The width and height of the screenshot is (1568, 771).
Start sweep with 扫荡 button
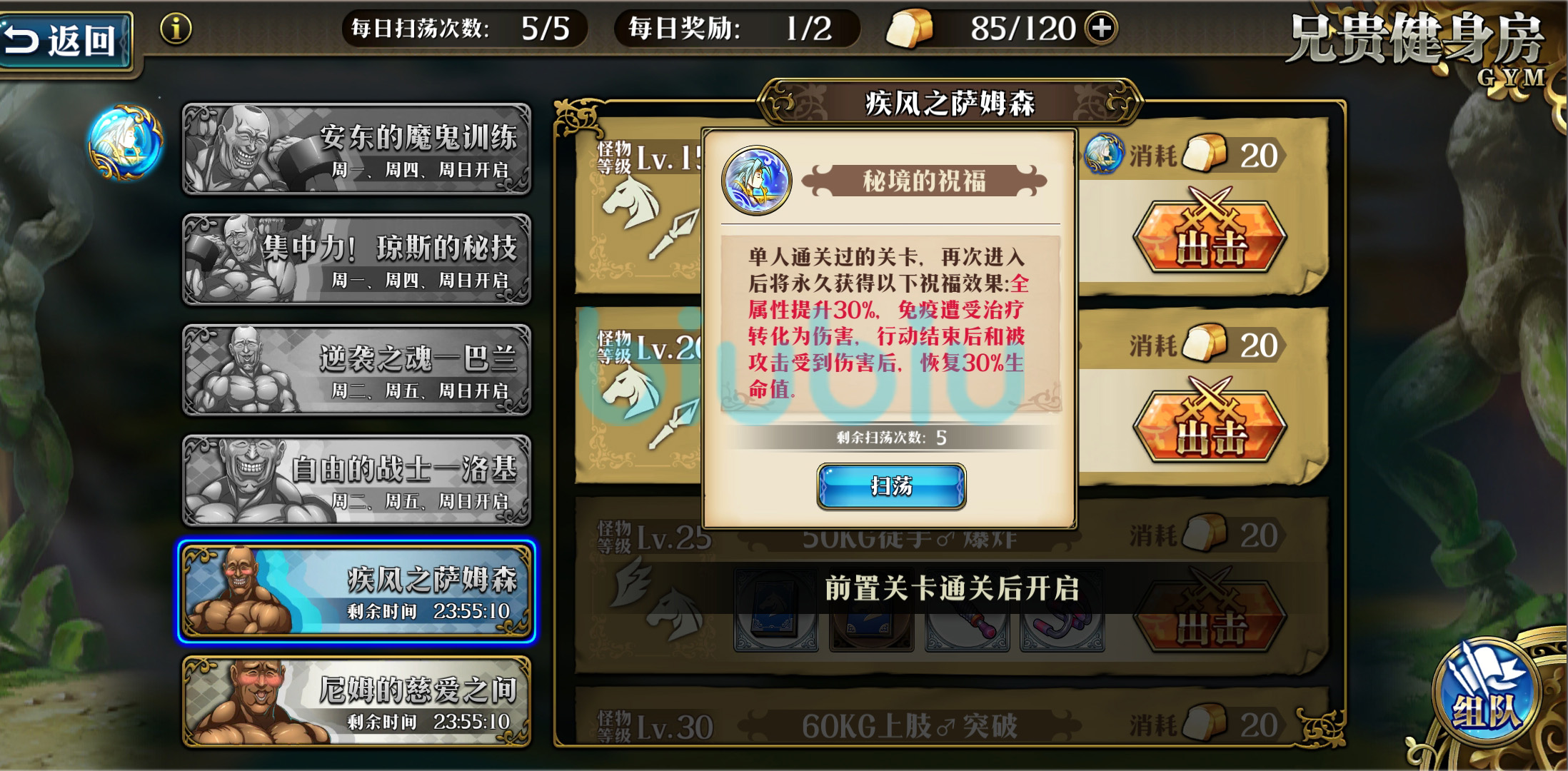(891, 486)
